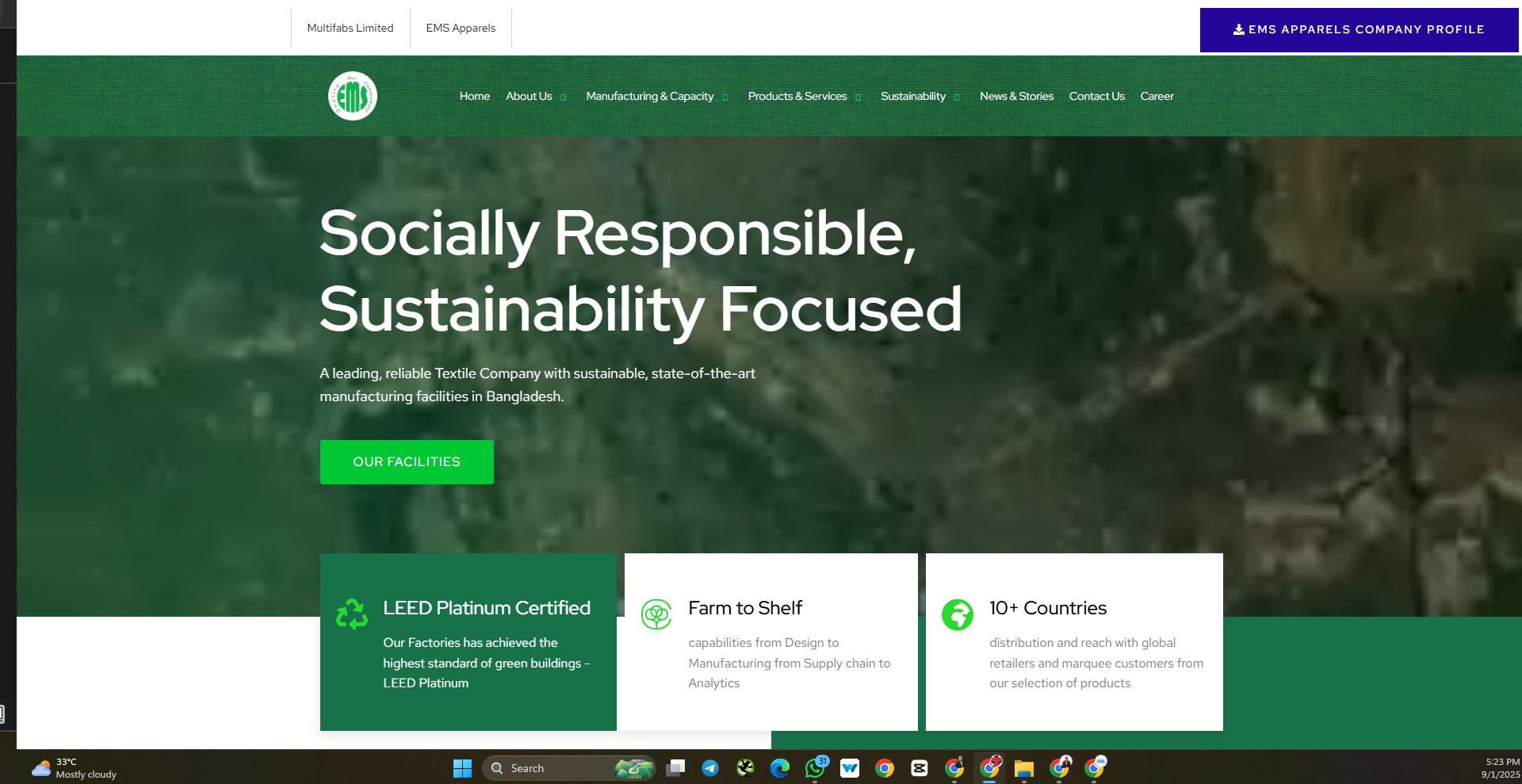This screenshot has height=784, width=1522.
Task: Open File Explorer from the taskbar
Action: coord(1024,768)
